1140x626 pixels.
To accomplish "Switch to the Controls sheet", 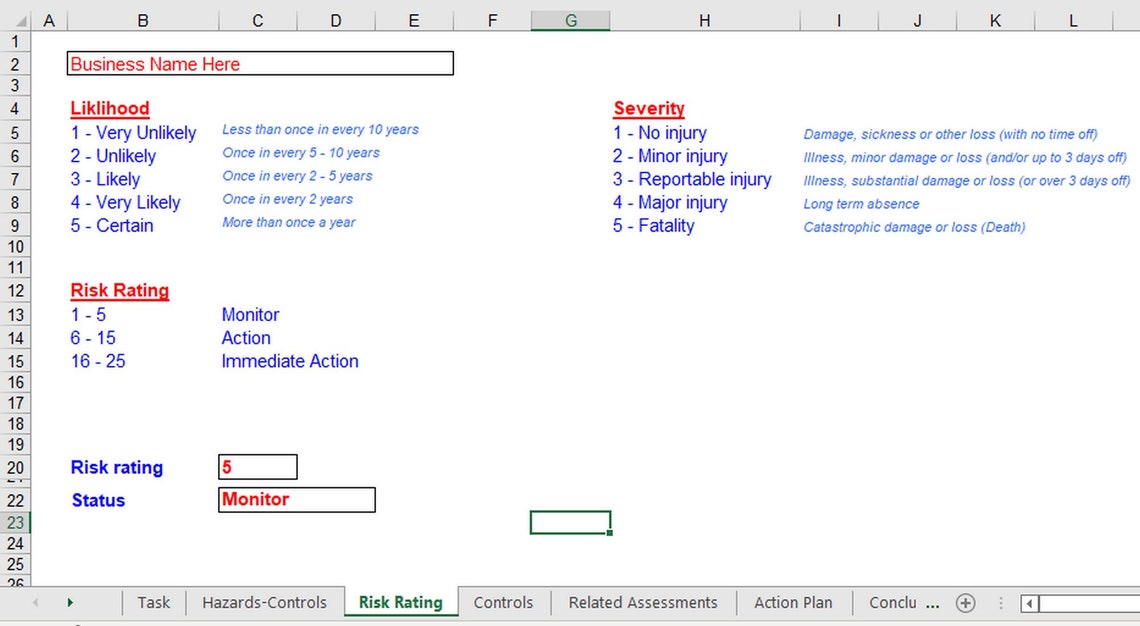I will [x=503, y=603].
